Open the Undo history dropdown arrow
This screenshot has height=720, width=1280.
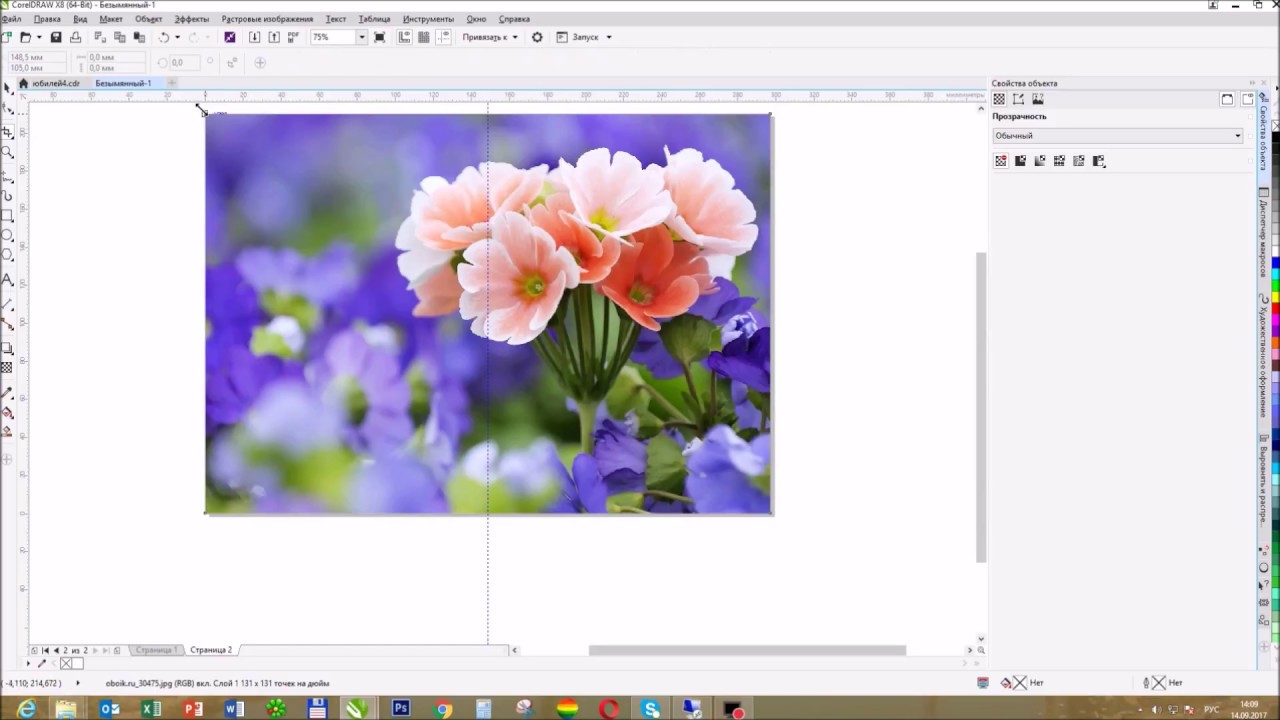(x=177, y=37)
